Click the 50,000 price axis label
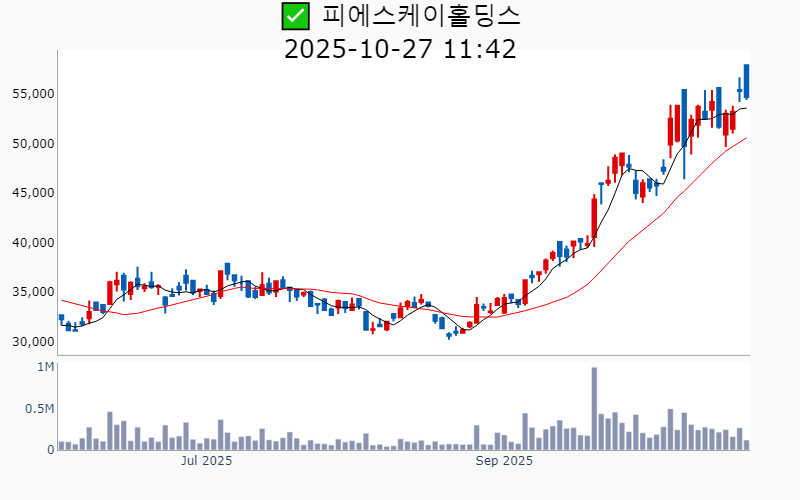 pyautogui.click(x=32, y=144)
